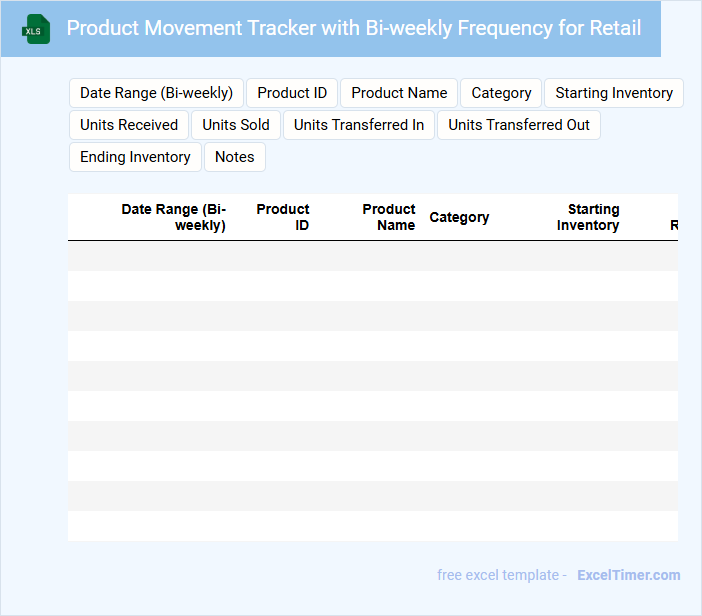Select the Units Transferred Out tag
Viewport: 702px width, 616px height.
click(519, 125)
